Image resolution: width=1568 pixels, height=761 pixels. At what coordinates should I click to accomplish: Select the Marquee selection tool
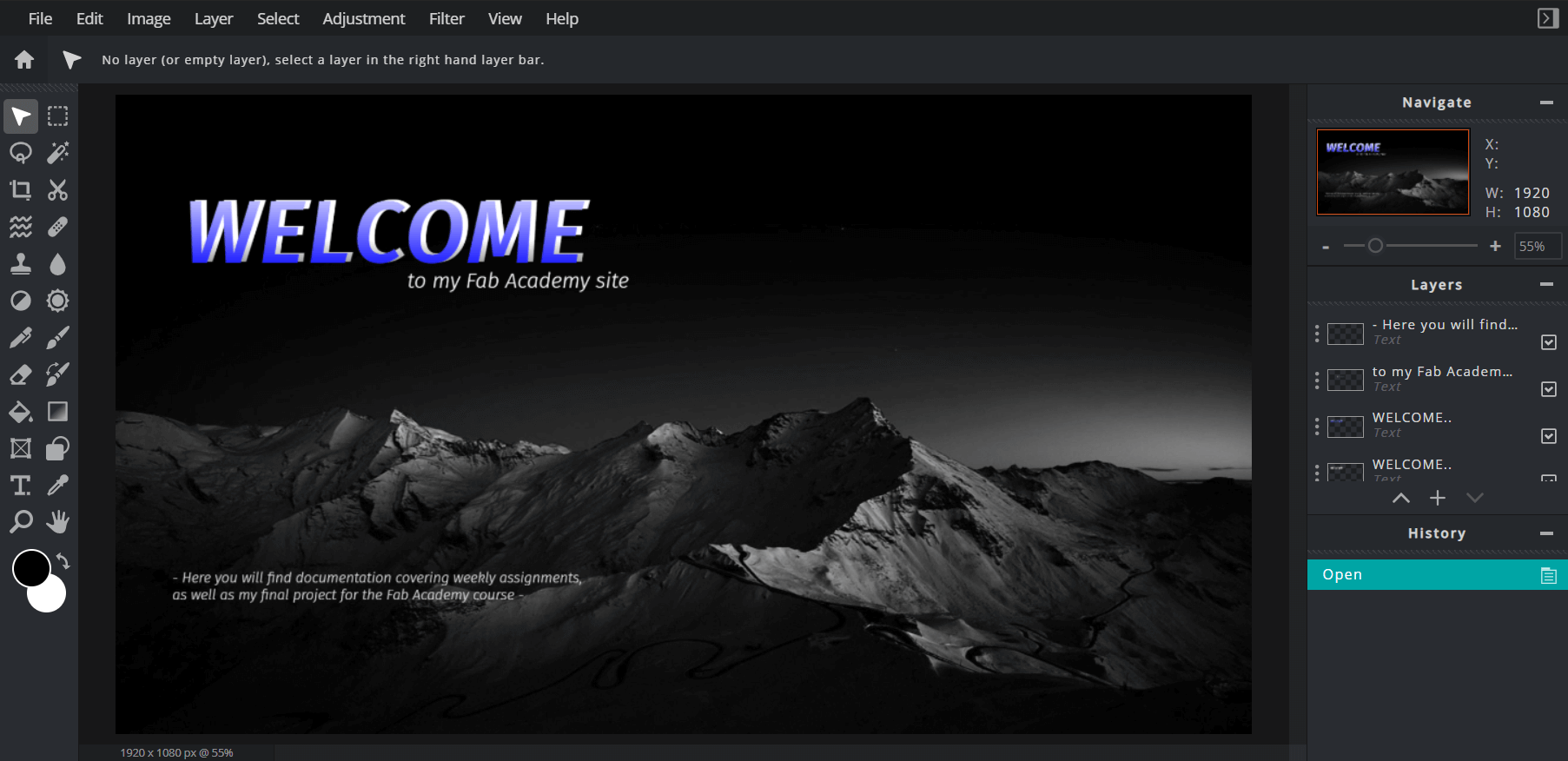[x=58, y=116]
